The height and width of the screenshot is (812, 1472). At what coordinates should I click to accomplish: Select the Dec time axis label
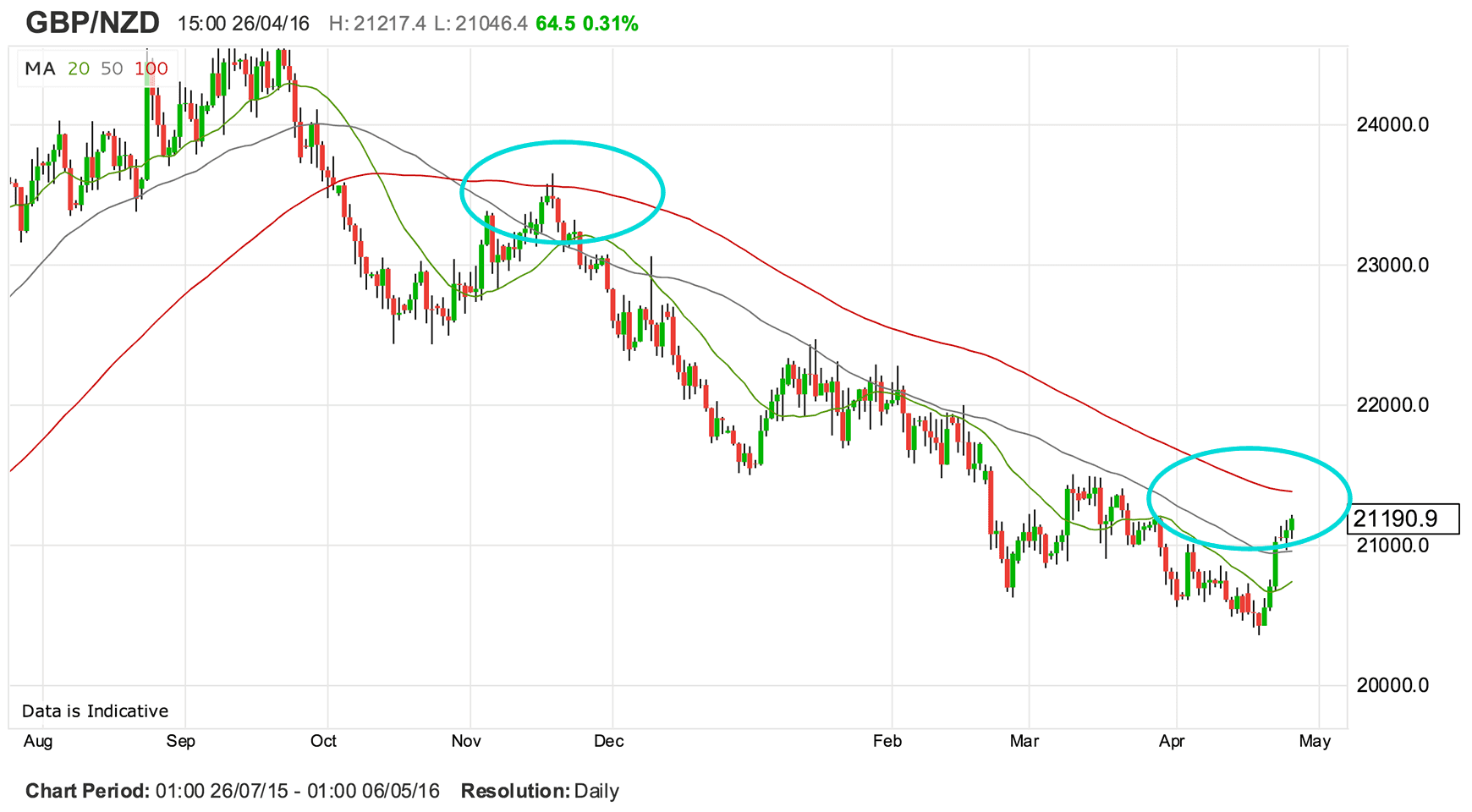608,742
